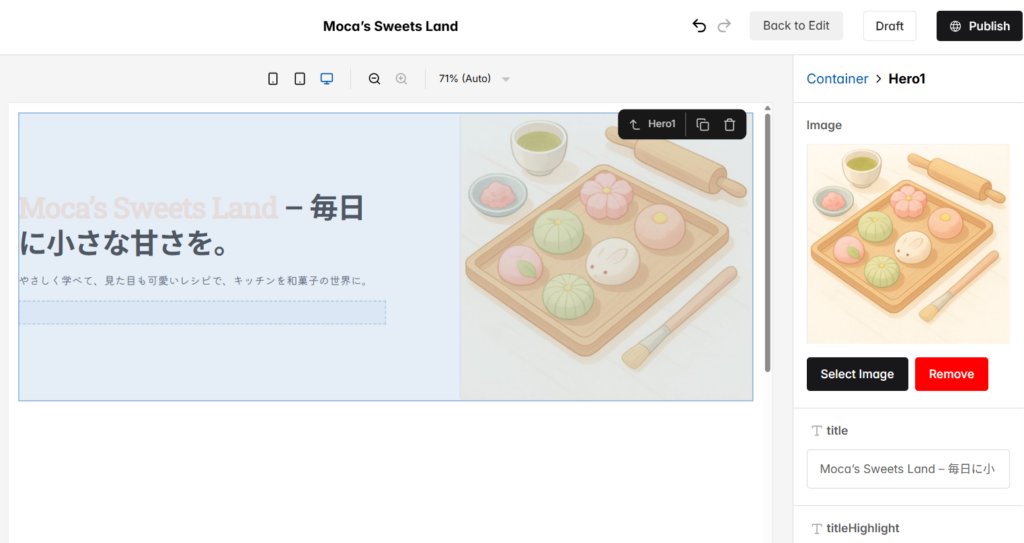The width and height of the screenshot is (1024, 543).
Task: Zoom in the canvas
Action: tap(401, 79)
